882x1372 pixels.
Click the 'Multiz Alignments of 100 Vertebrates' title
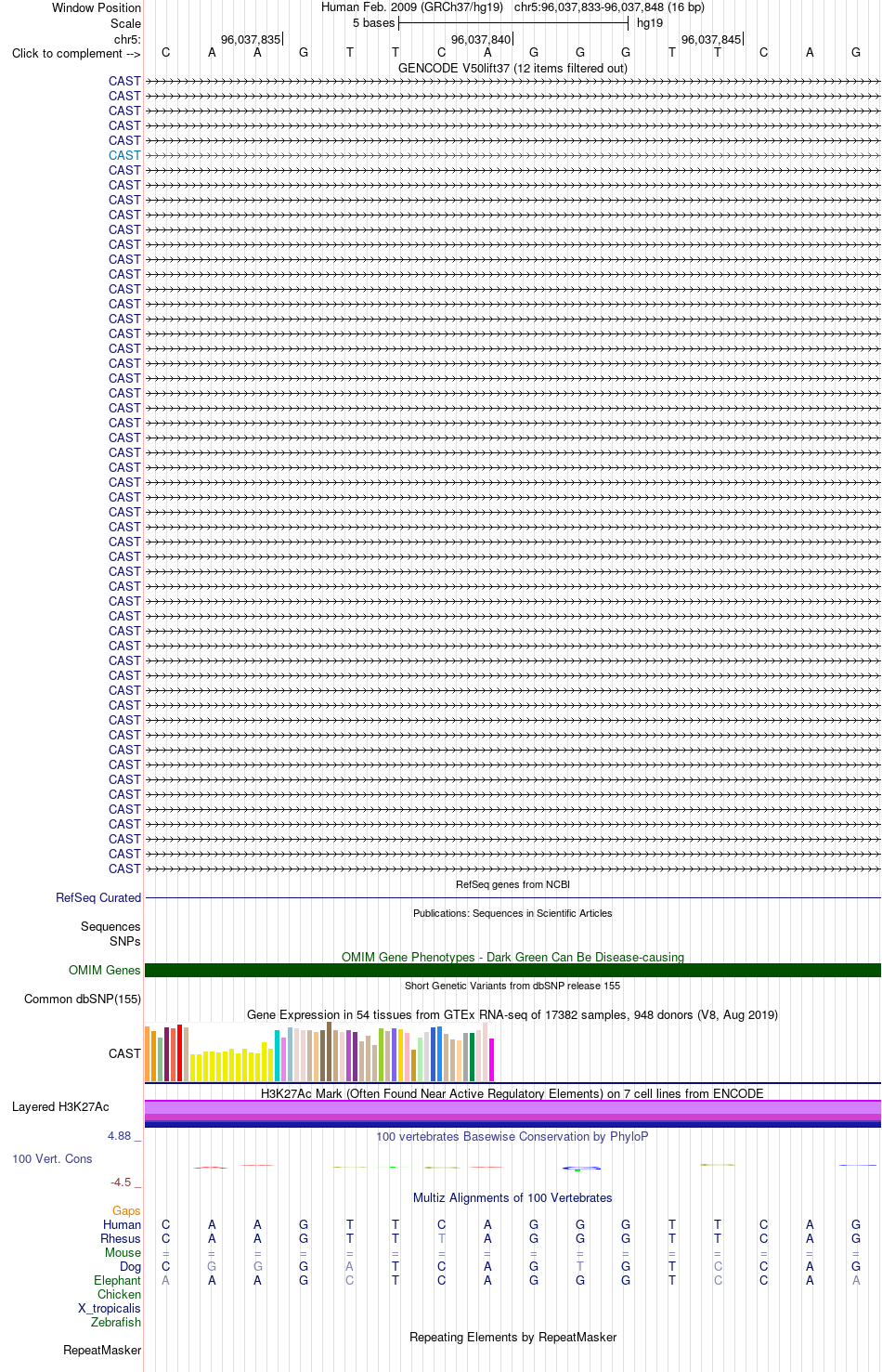click(x=512, y=1197)
